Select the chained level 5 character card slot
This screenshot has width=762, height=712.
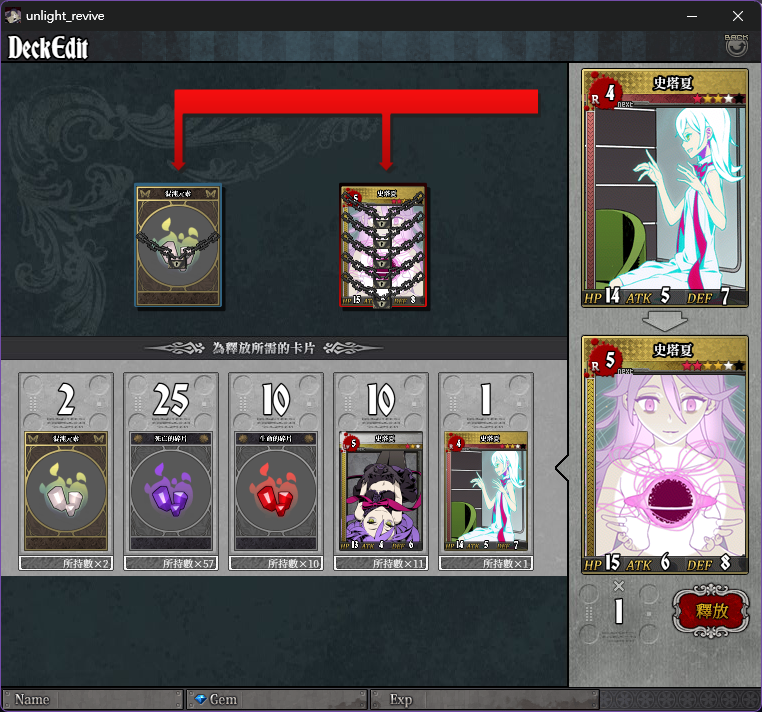click(383, 245)
